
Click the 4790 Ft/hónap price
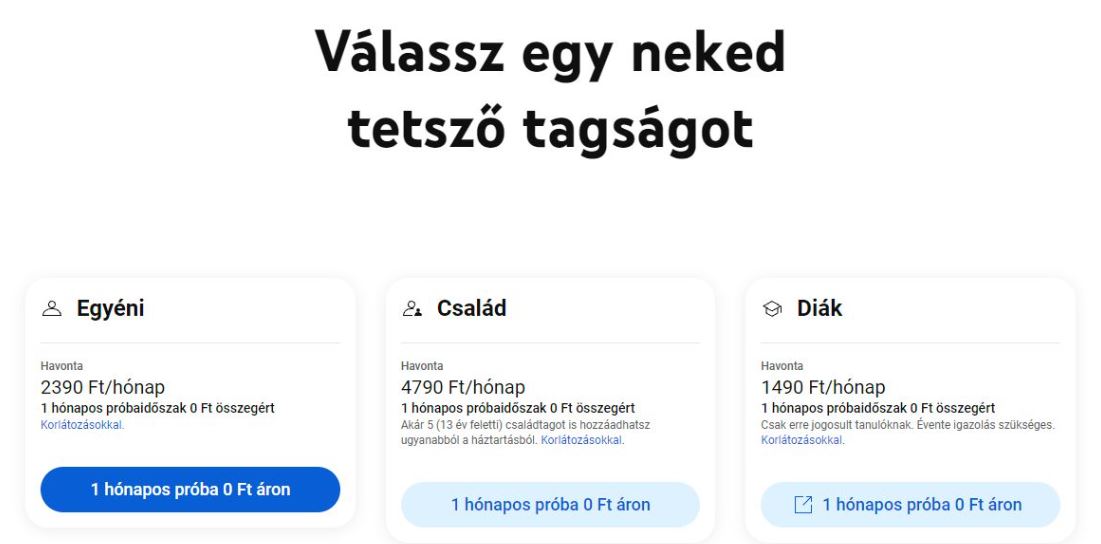coord(462,387)
